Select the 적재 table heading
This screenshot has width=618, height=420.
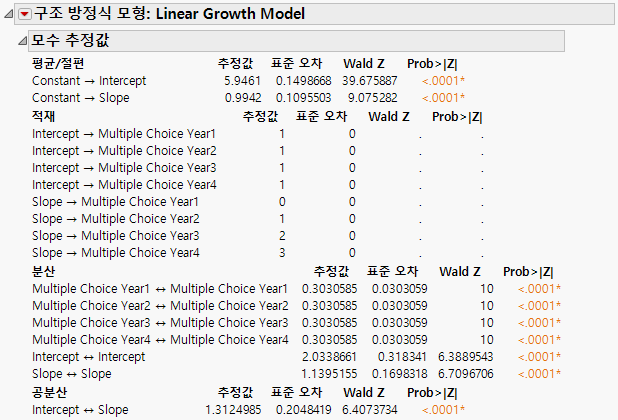point(43,117)
